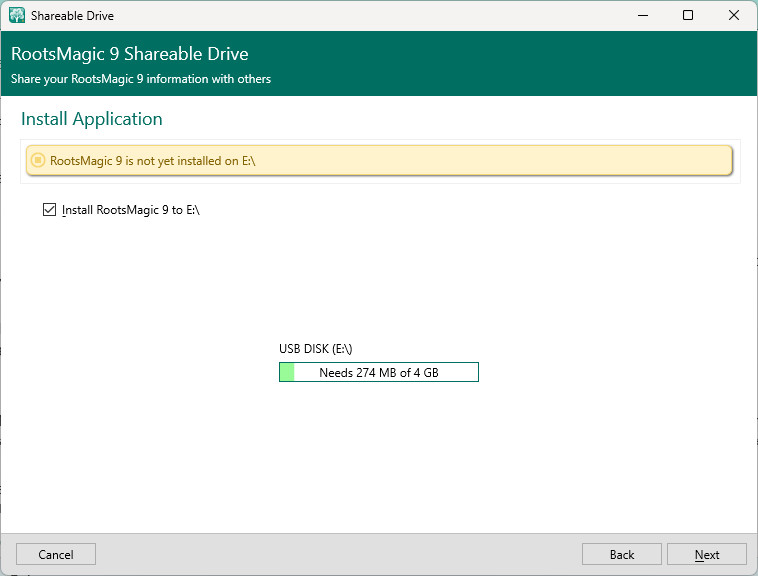The image size is (758, 576).
Task: Close the Shareable Drive window
Action: [734, 16]
